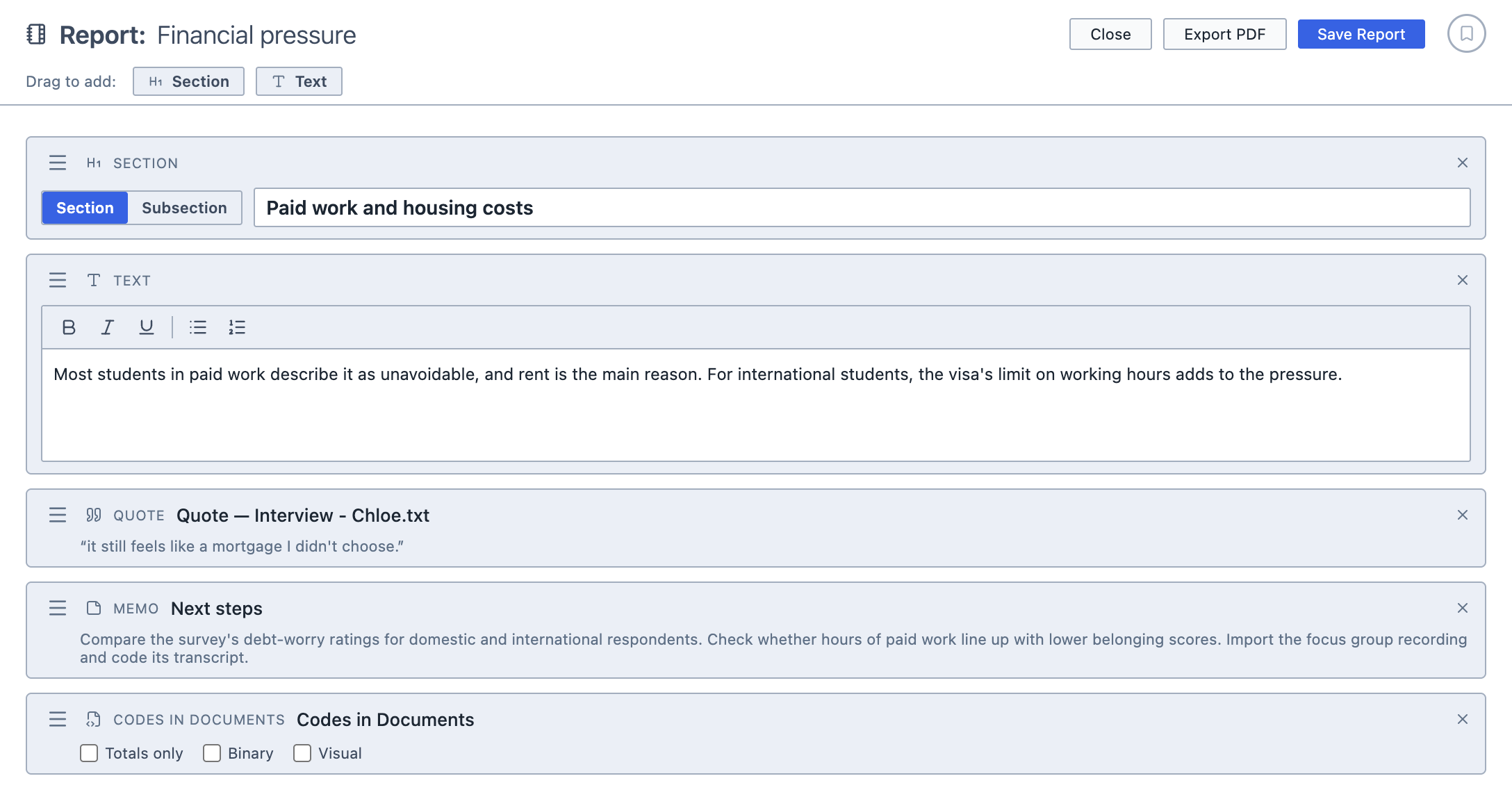Close the report editor

click(x=1110, y=34)
